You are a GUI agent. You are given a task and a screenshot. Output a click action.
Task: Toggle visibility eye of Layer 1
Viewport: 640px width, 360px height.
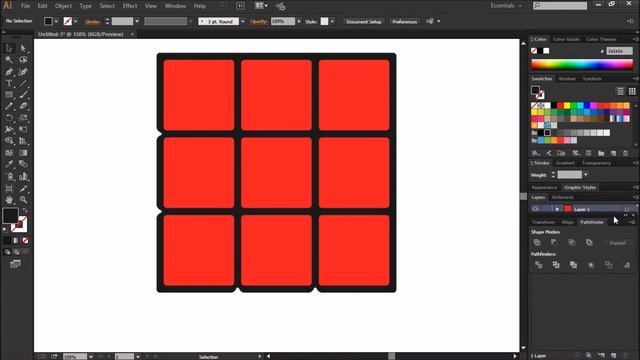tap(536, 209)
